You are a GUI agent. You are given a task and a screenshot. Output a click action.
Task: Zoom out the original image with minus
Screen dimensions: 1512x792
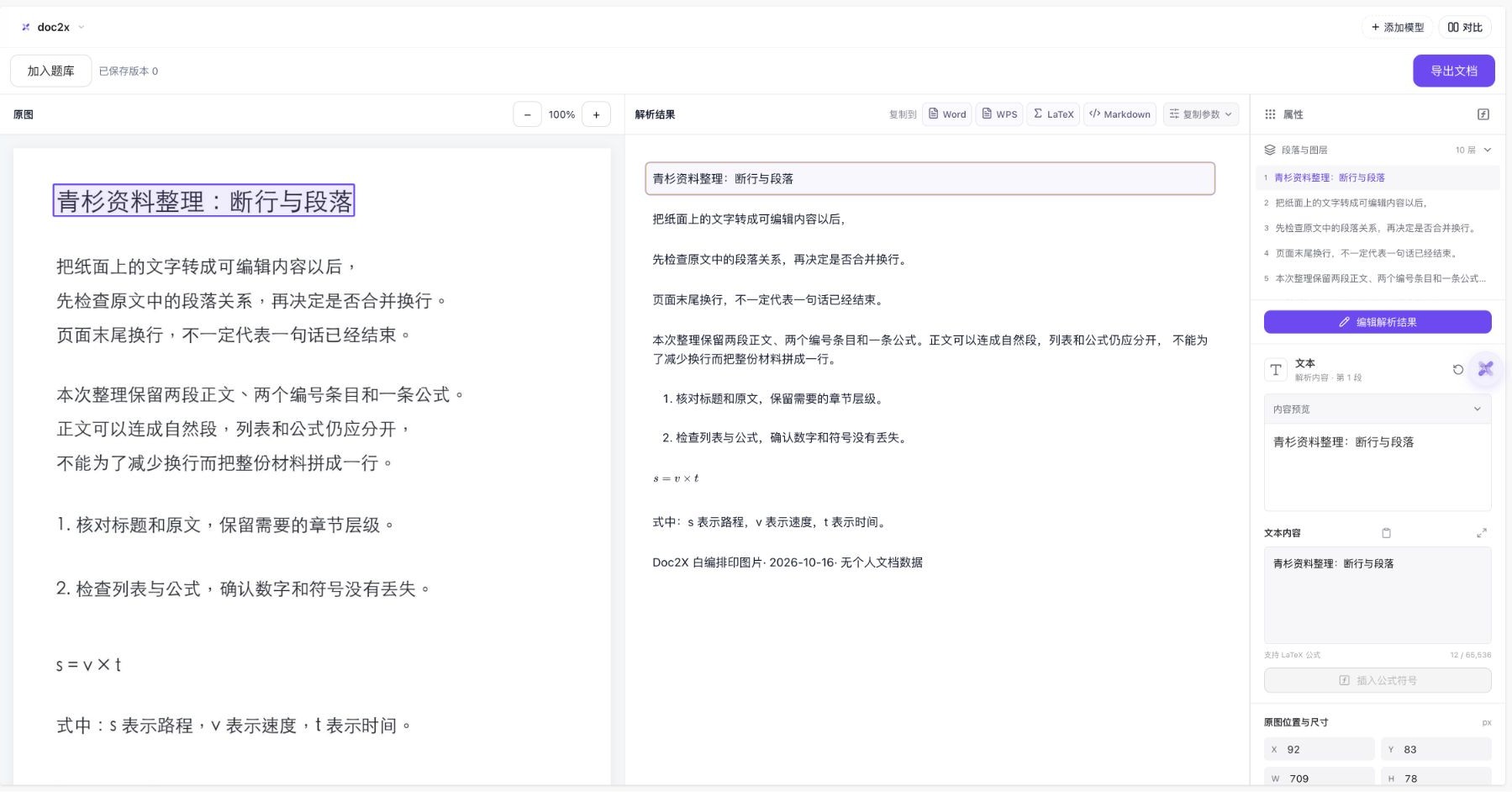coord(527,114)
